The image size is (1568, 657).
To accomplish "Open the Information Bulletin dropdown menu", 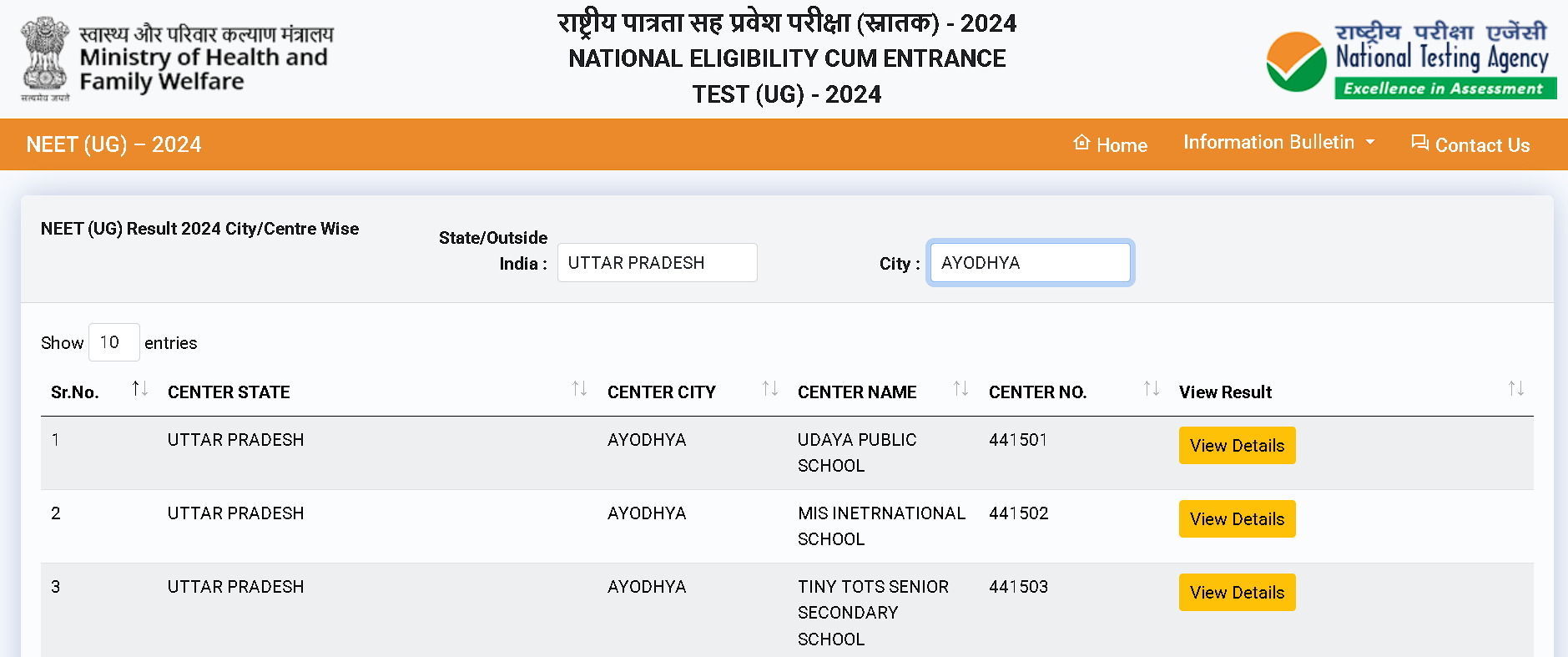I will (1278, 143).
